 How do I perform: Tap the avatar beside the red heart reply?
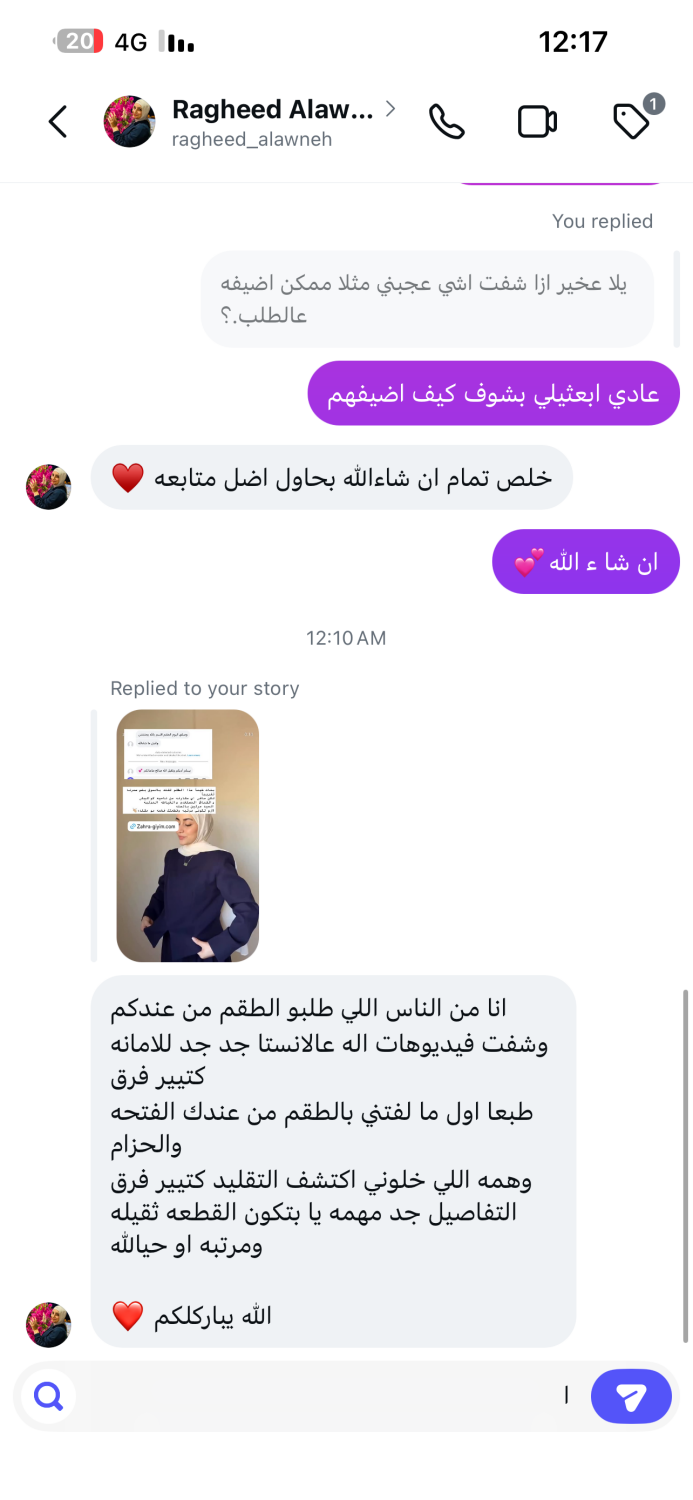click(x=48, y=487)
